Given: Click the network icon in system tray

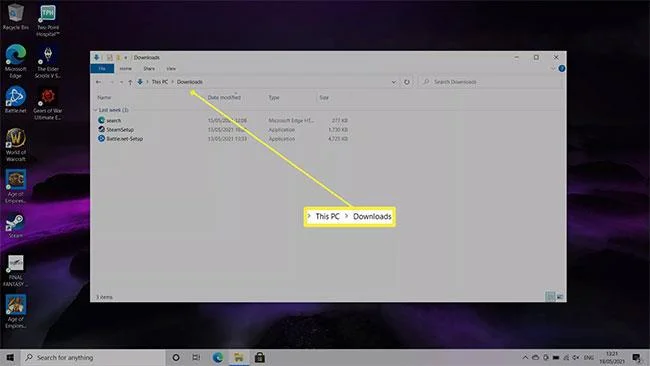Looking at the screenshot, I should (x=566, y=357).
